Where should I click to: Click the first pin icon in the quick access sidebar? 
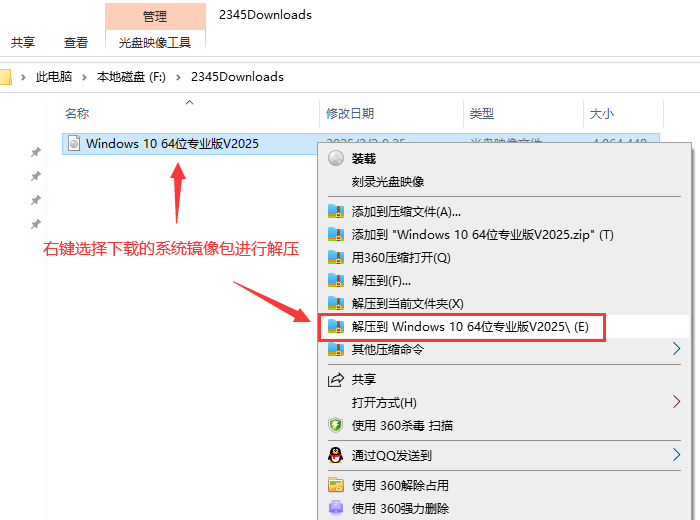(x=36, y=152)
